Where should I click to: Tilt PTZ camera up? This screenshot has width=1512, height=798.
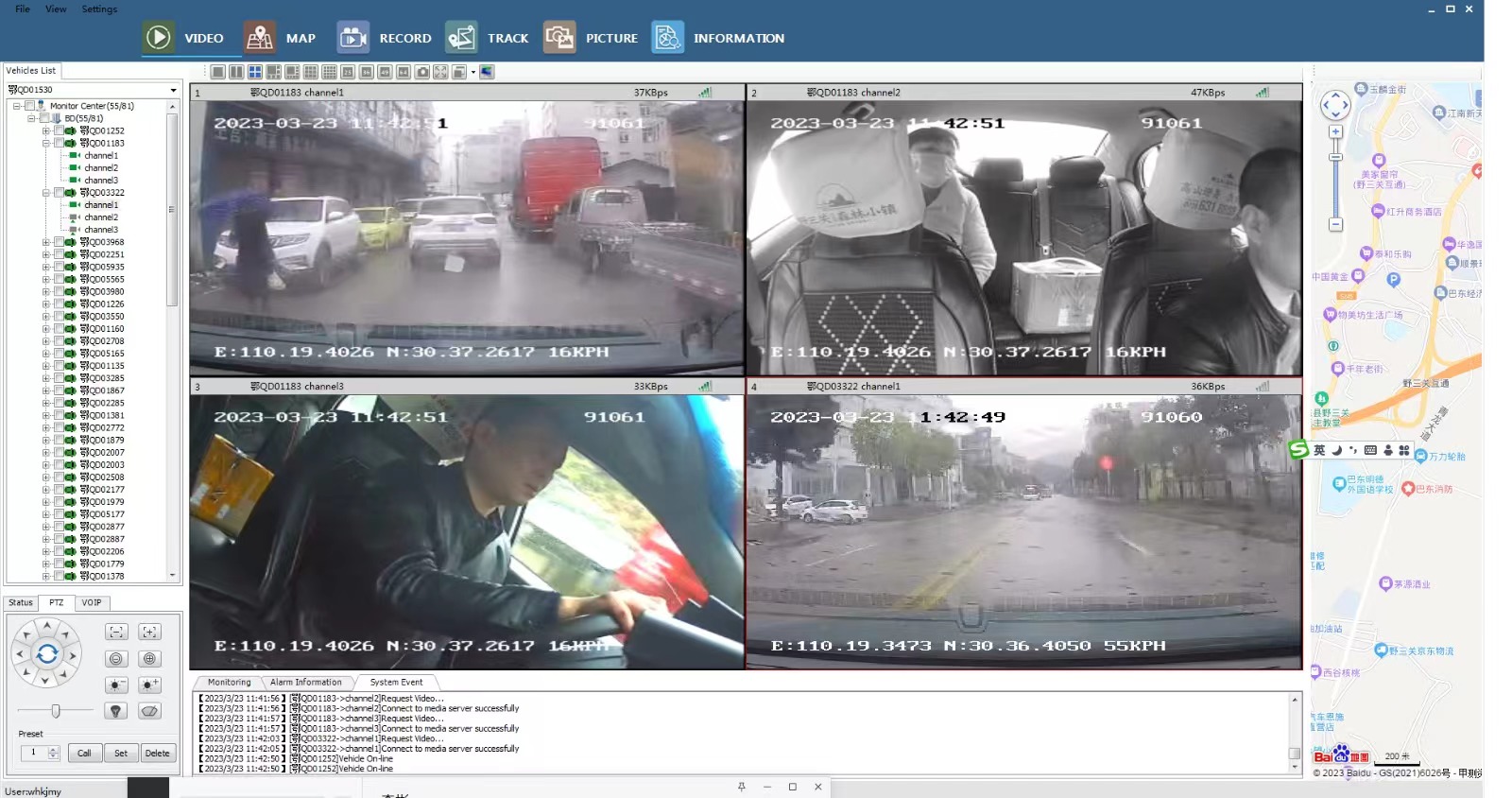47,626
